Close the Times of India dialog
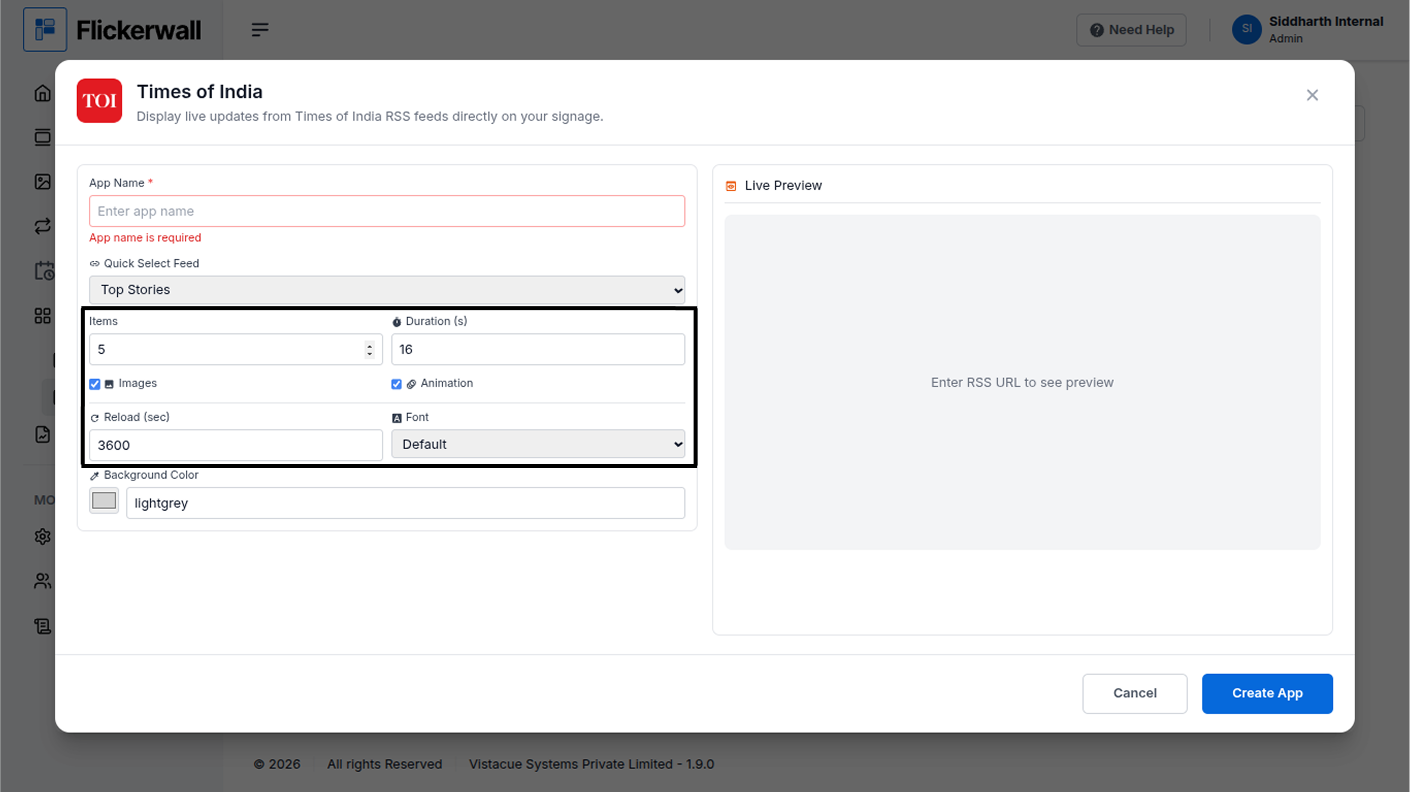The width and height of the screenshot is (1410, 792). pyautogui.click(x=1312, y=95)
